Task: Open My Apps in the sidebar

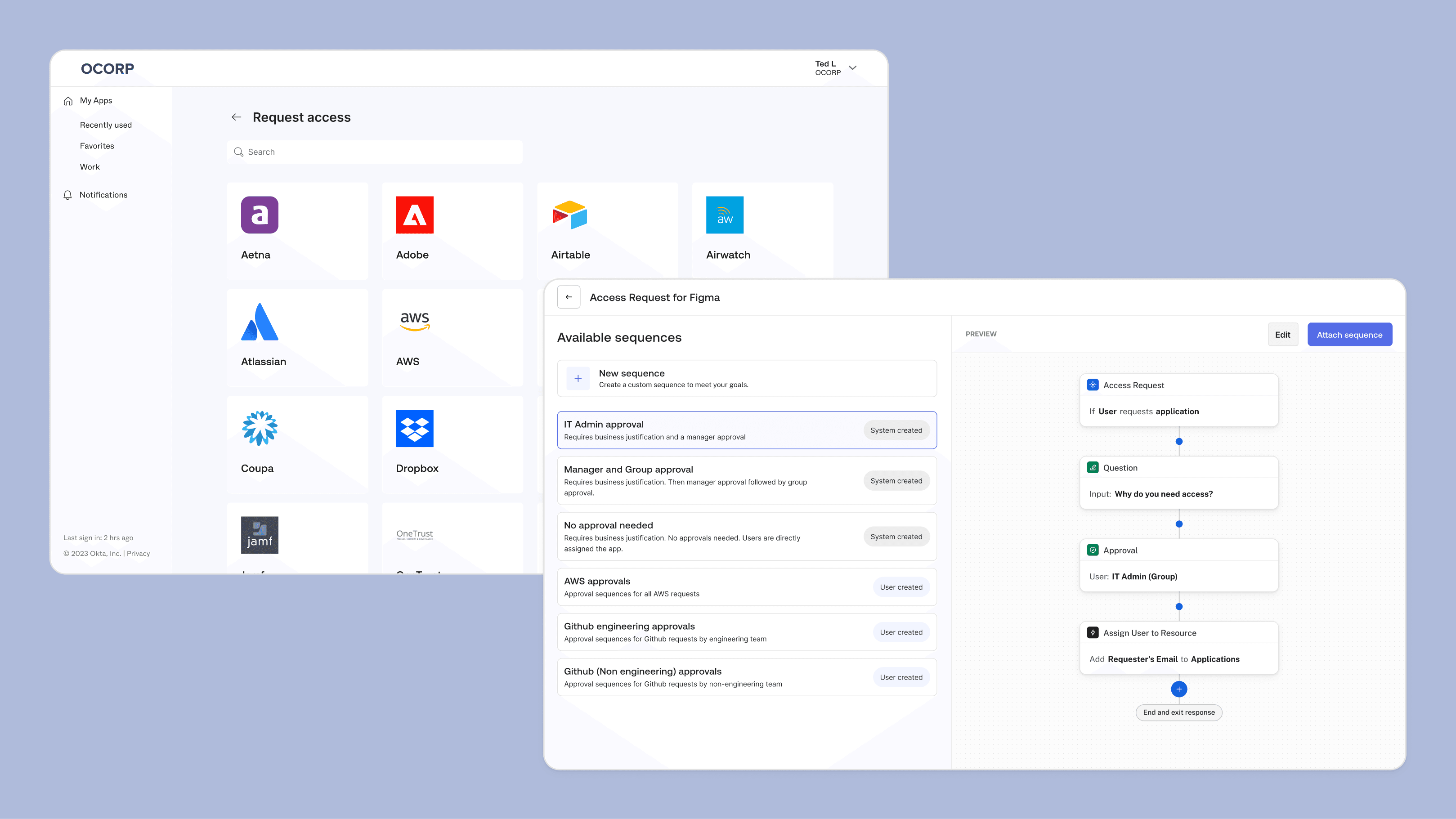Action: [96, 101]
